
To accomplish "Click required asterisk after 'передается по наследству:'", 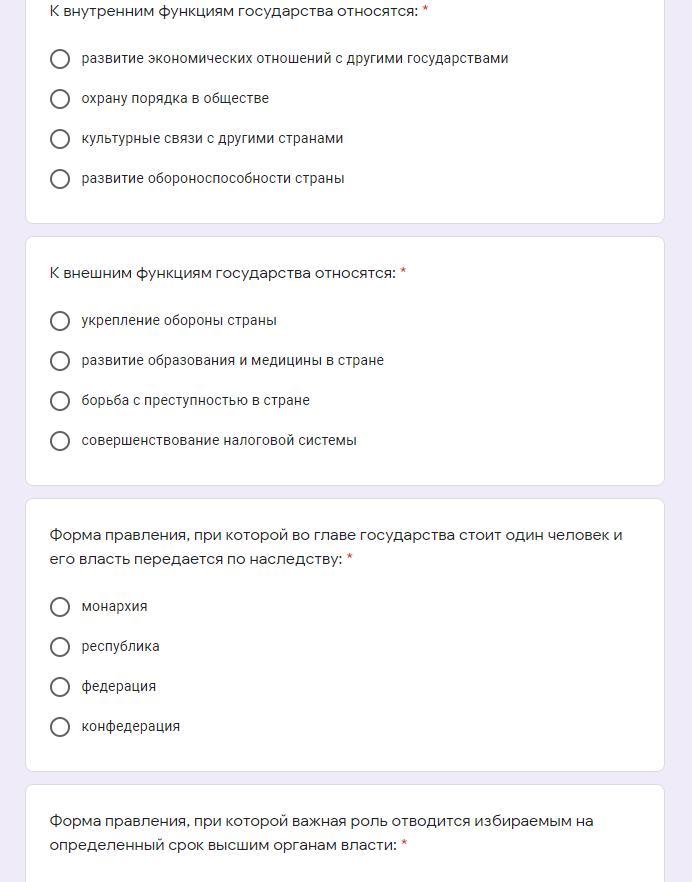I will click(x=350, y=559).
